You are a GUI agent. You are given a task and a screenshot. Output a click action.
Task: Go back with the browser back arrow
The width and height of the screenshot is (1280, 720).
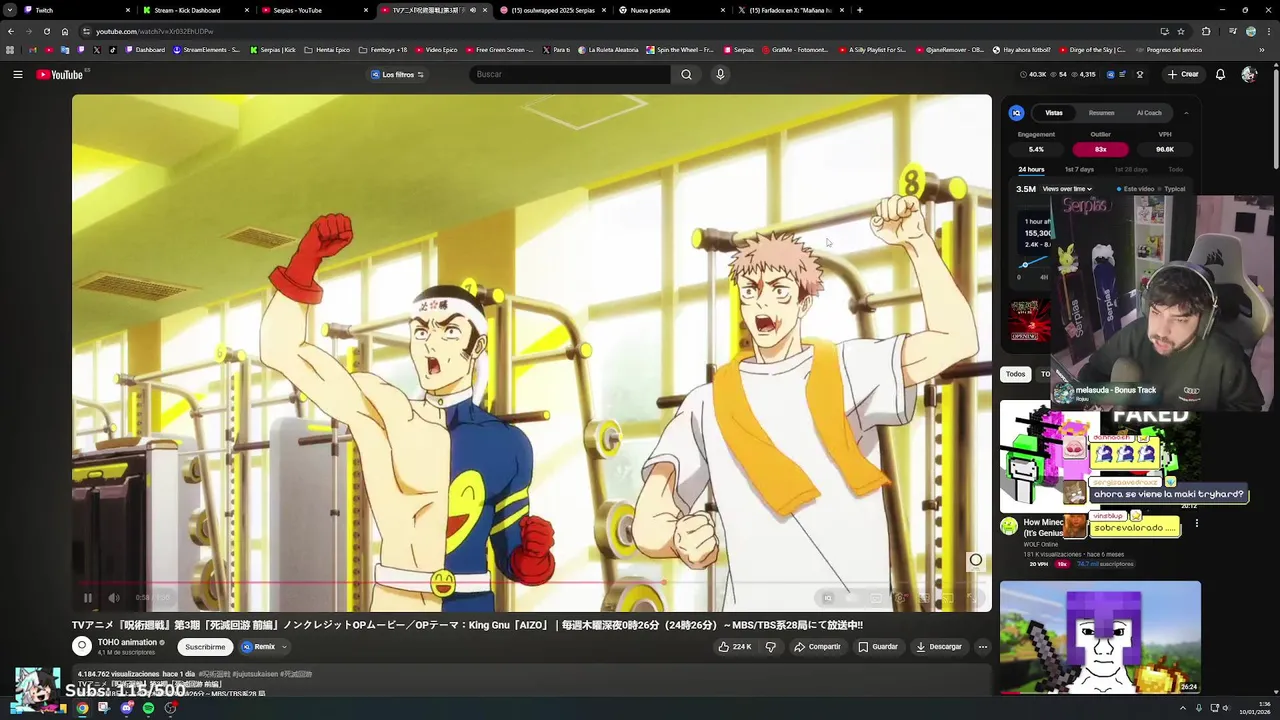coord(11,31)
